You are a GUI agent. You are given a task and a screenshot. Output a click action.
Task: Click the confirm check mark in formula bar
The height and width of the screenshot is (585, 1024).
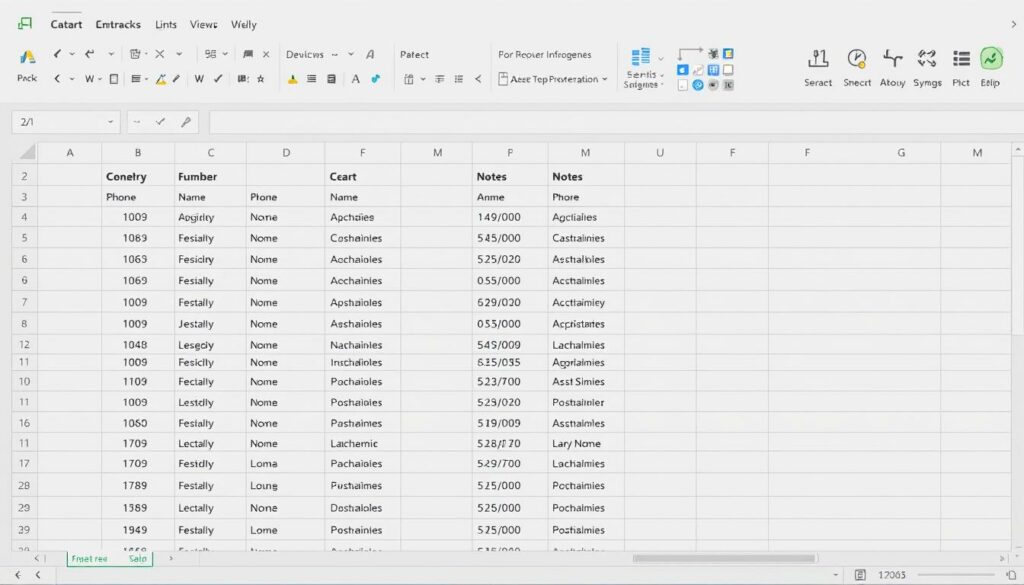point(160,121)
